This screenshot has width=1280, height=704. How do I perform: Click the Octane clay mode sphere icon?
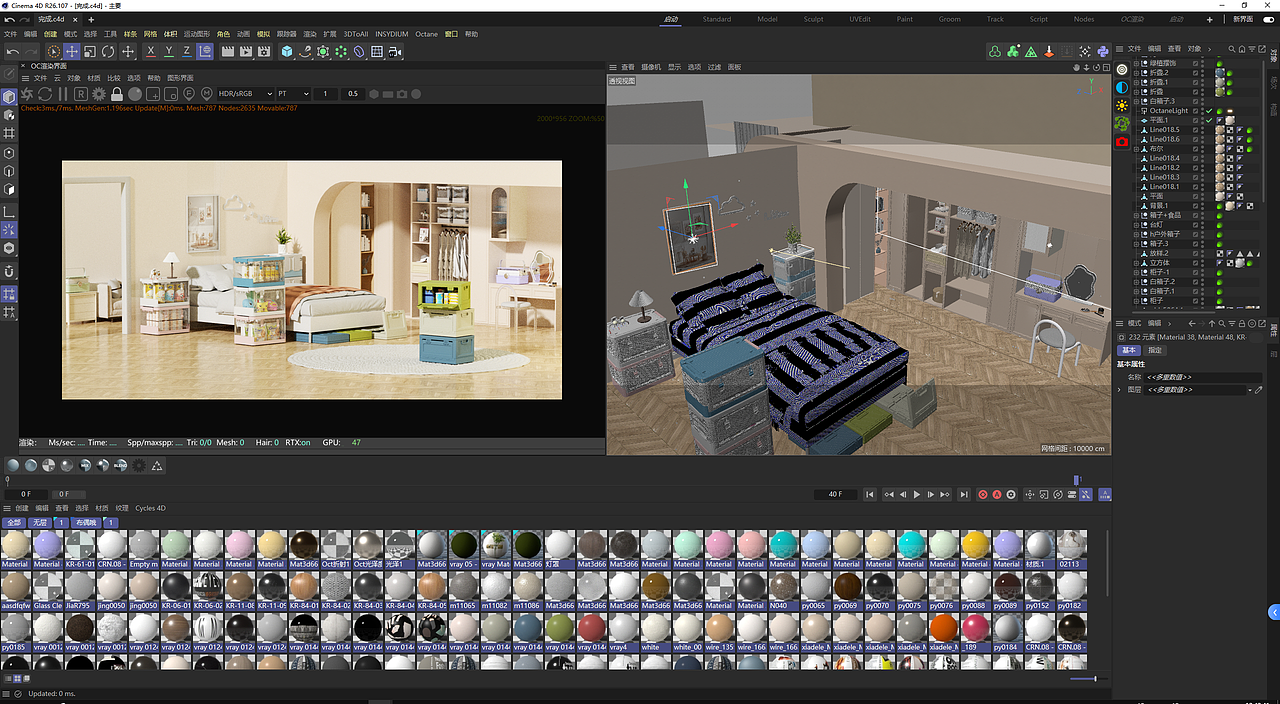pyautogui.click(x=134, y=94)
